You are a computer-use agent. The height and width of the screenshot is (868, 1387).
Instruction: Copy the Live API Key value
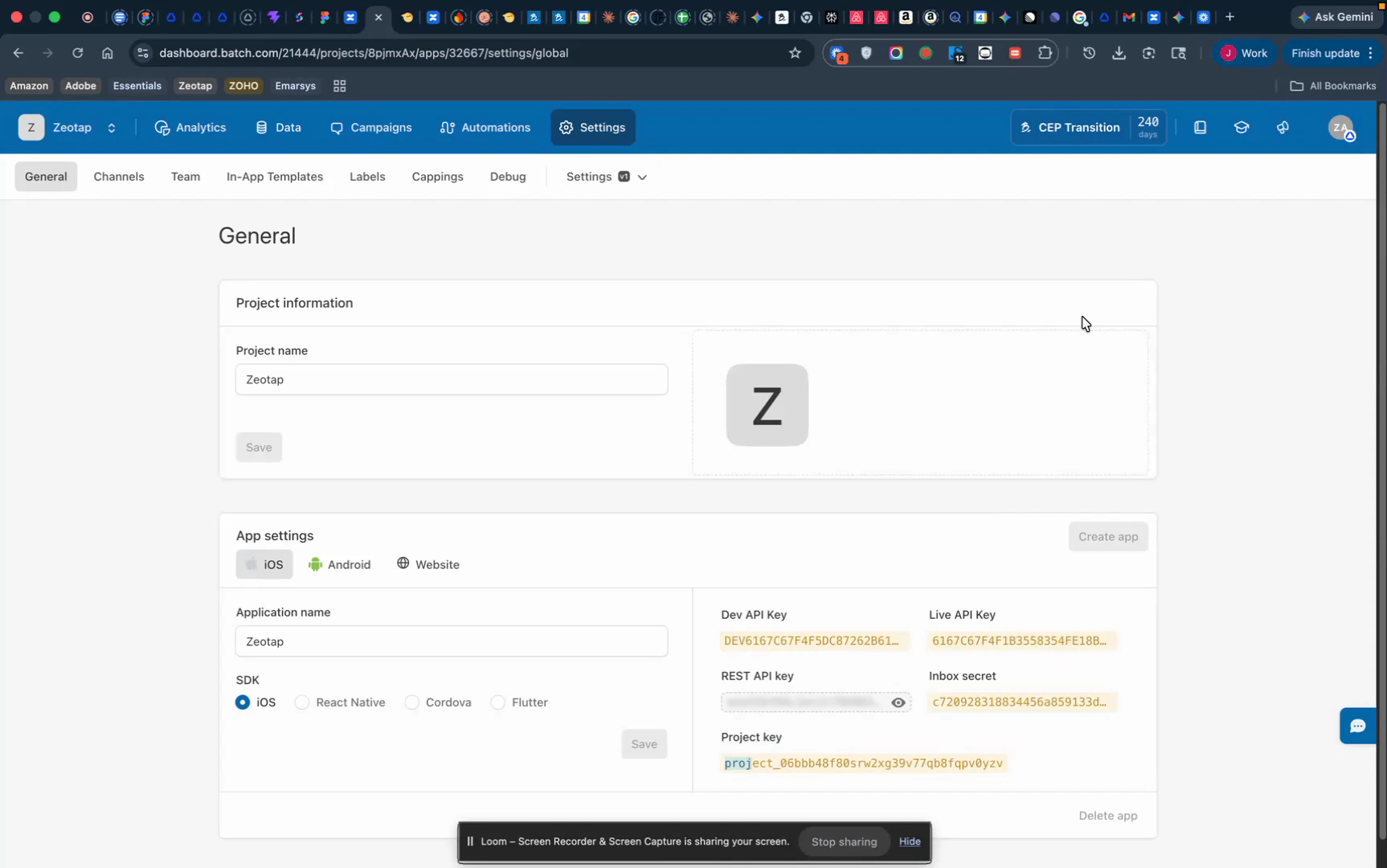[x=1021, y=641]
